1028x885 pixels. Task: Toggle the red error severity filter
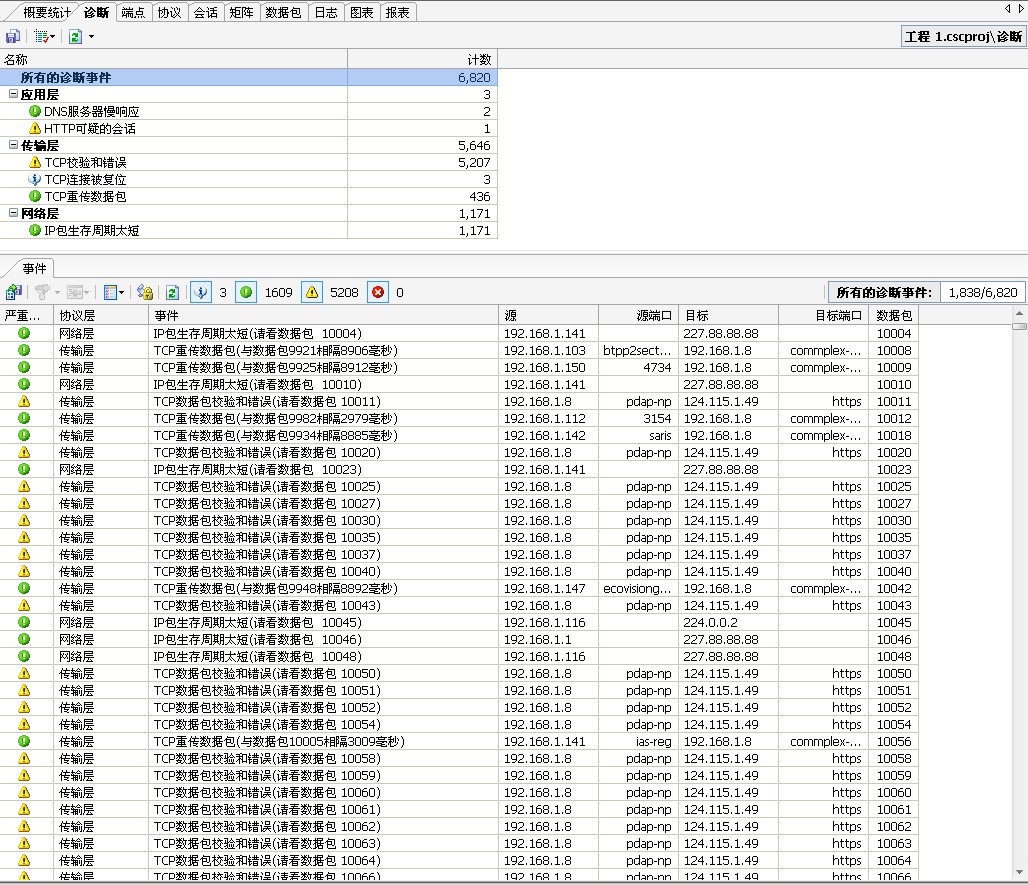click(378, 292)
